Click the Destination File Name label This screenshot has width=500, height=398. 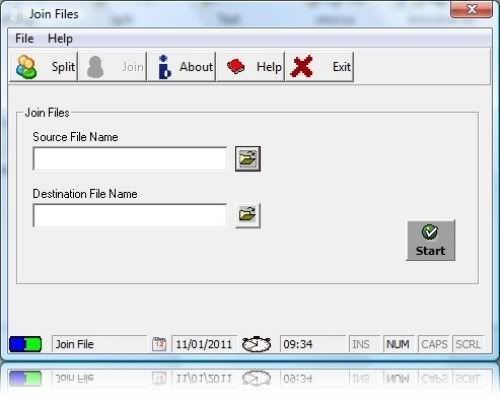pyautogui.click(x=85, y=194)
